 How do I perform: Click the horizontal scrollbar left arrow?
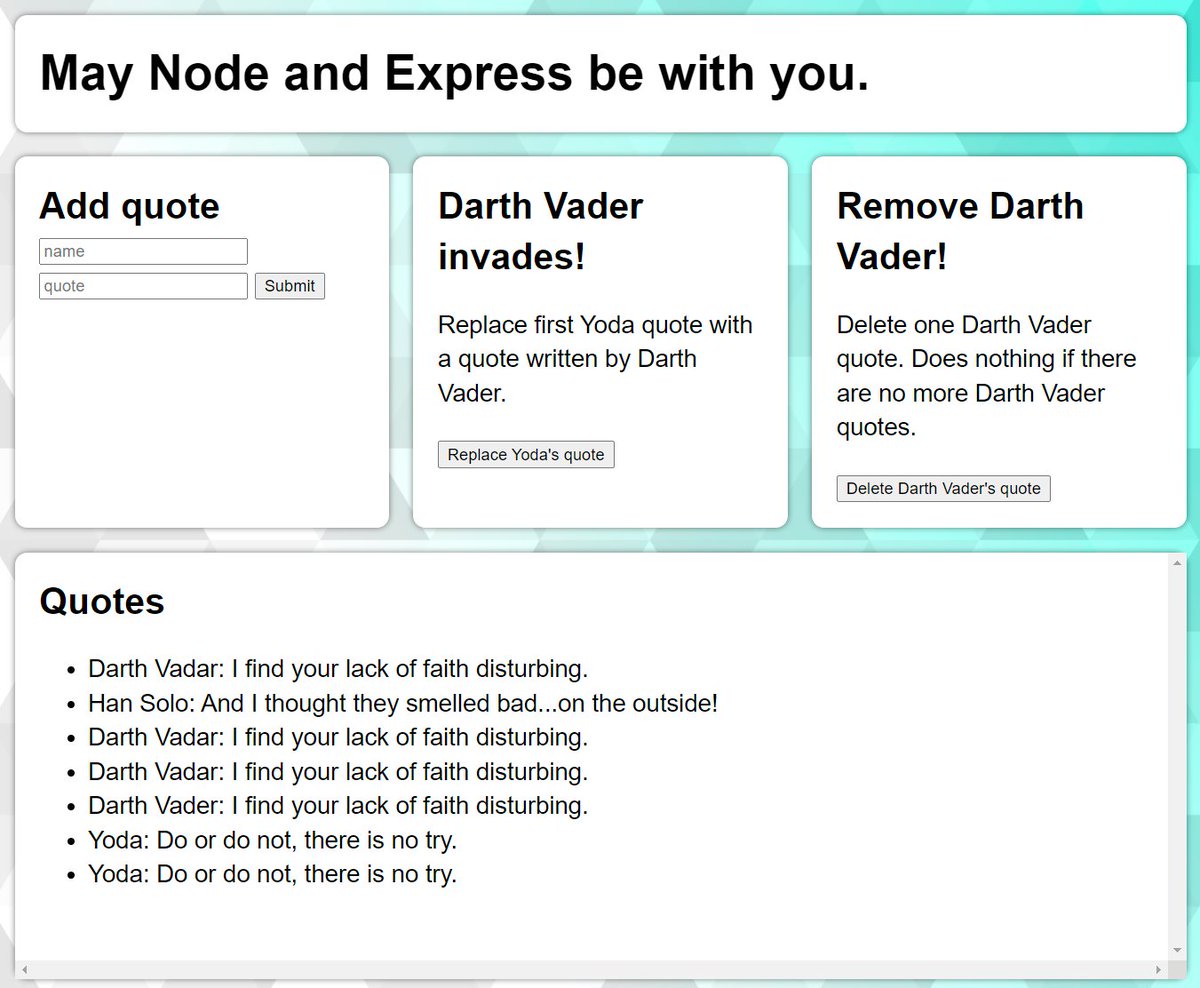(25, 970)
